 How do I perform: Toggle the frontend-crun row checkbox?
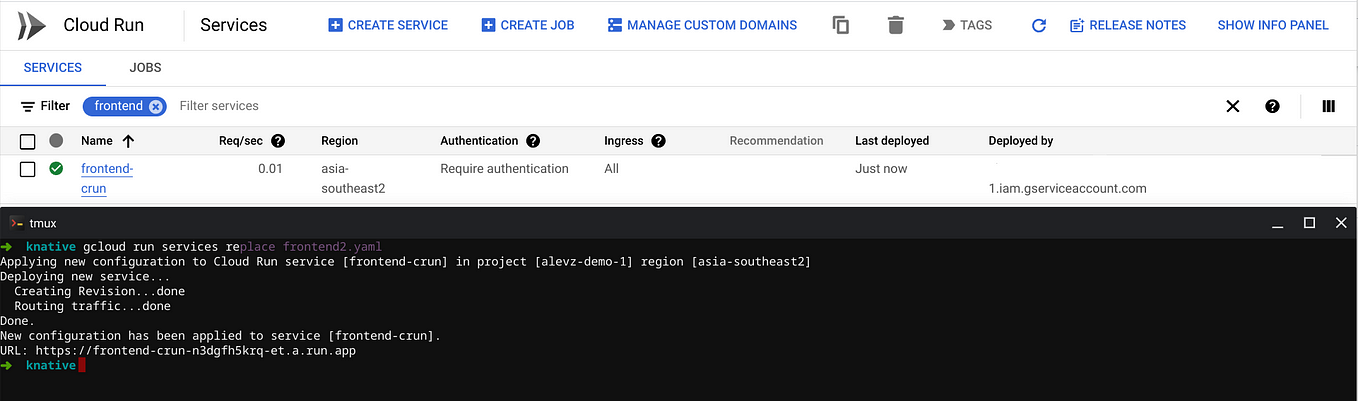point(28,169)
